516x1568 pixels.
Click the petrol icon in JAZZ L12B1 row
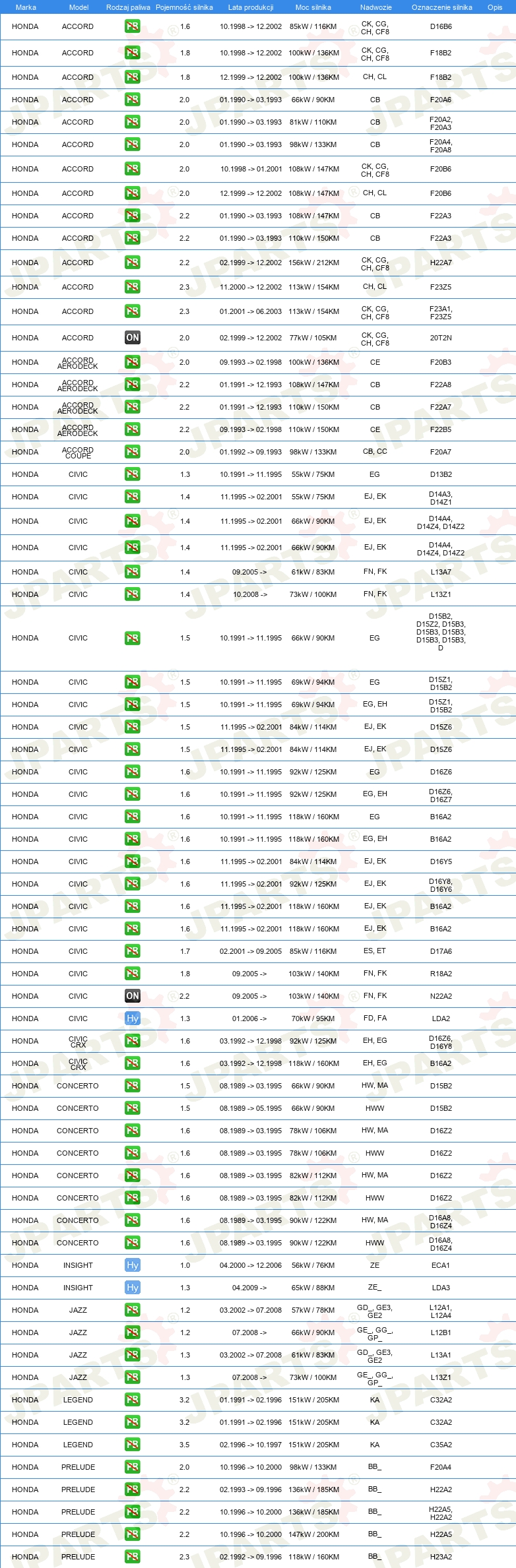pos(133,1333)
